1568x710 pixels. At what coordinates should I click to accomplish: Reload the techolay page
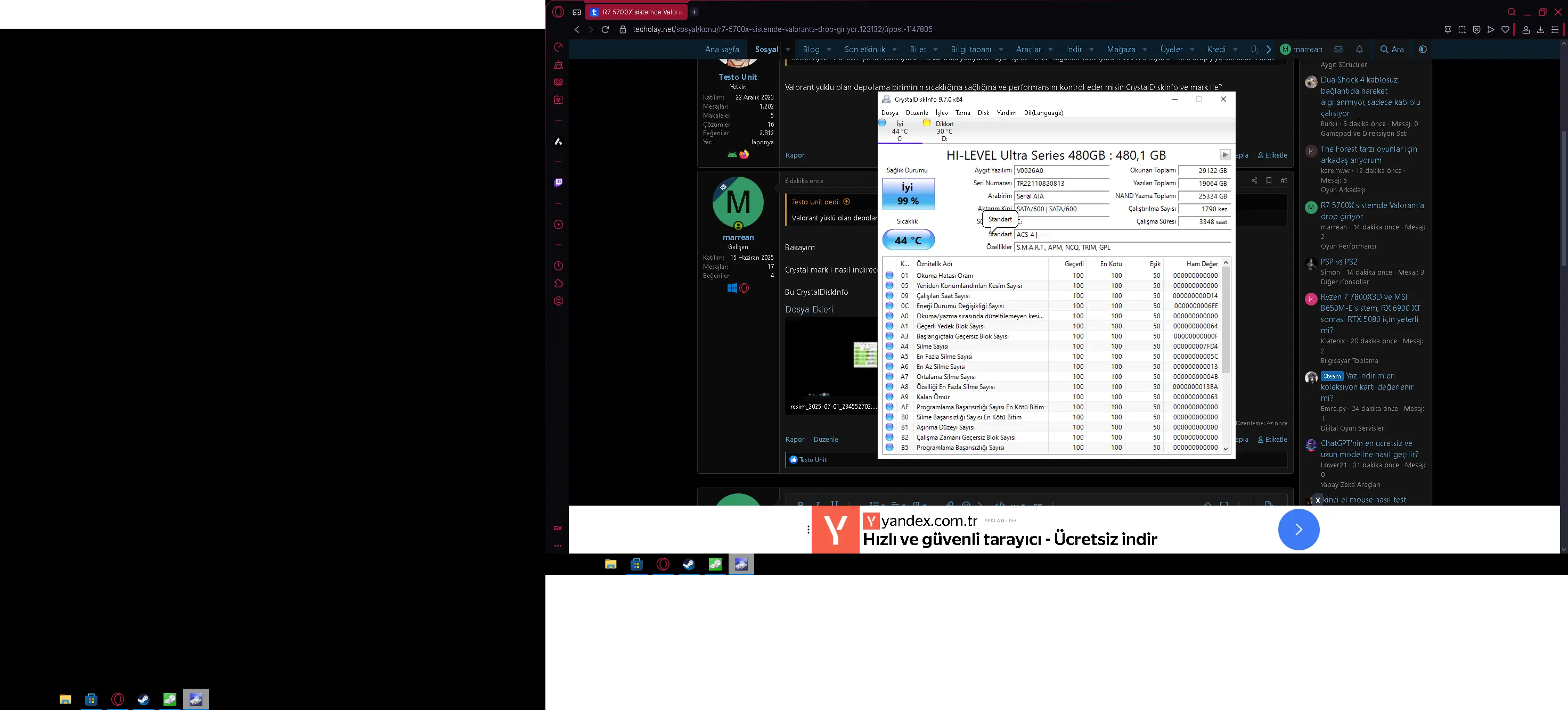pos(605,29)
